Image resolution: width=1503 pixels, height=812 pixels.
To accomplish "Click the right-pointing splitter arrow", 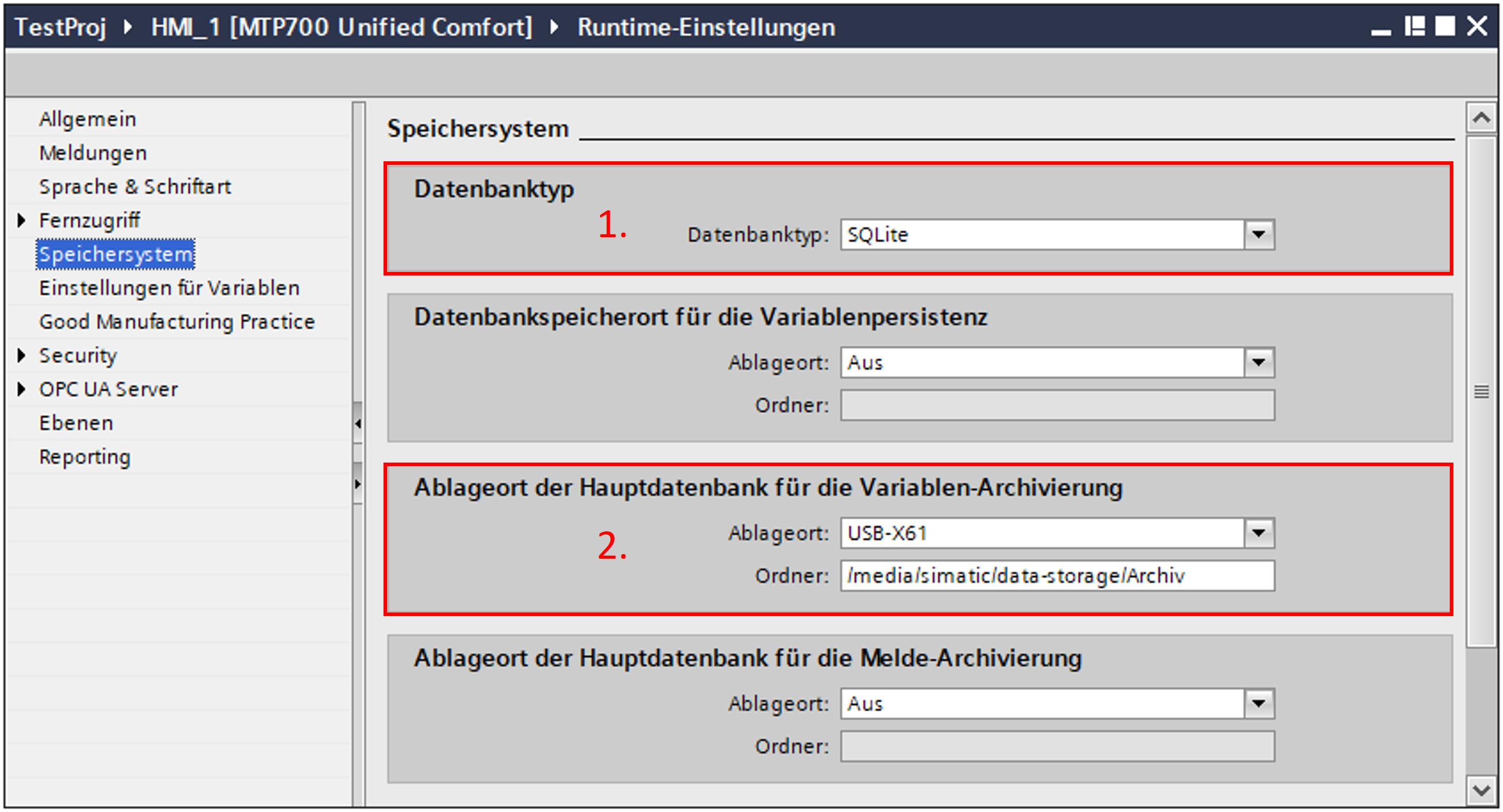I will point(358,484).
